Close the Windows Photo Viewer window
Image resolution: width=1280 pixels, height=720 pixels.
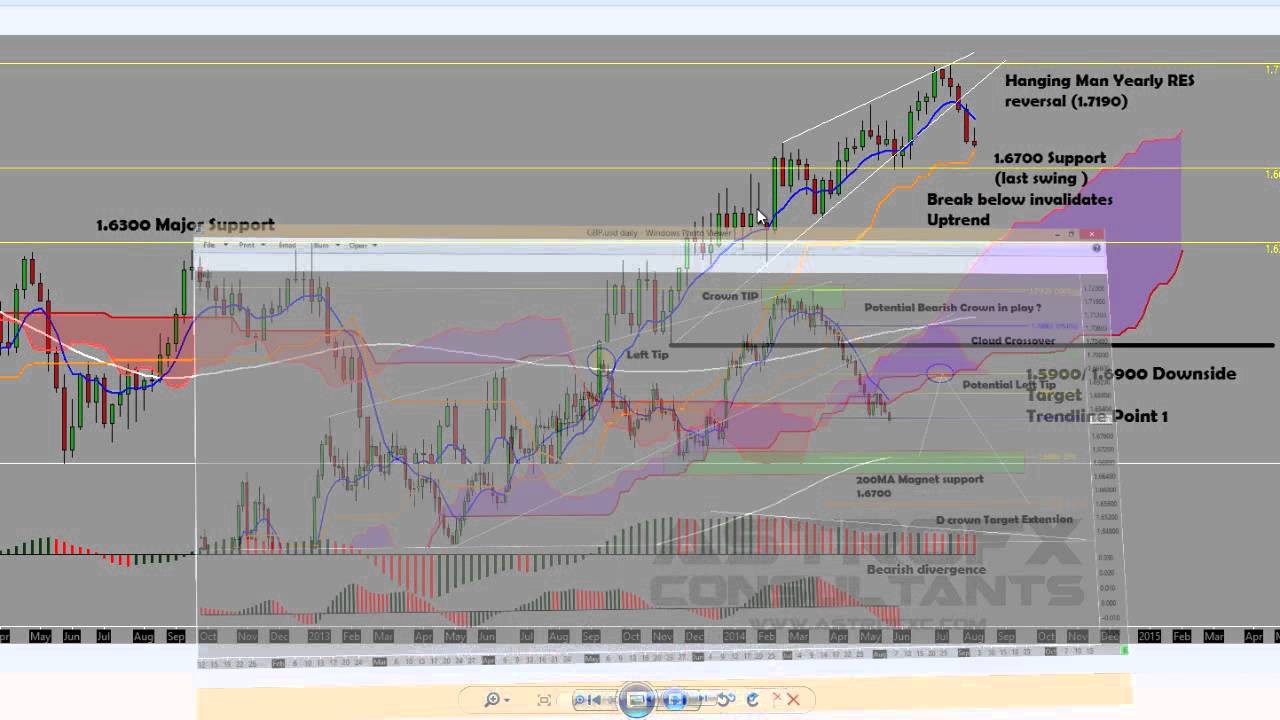tap(1092, 234)
